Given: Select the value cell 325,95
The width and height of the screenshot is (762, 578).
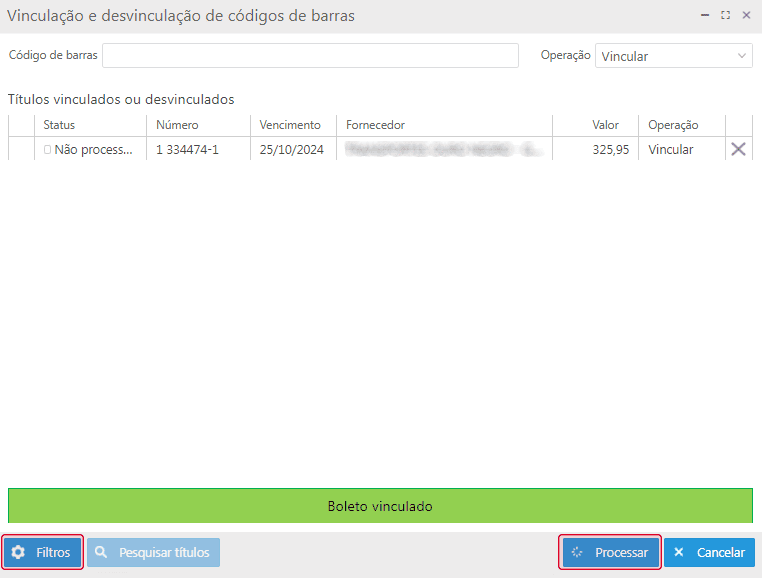Looking at the screenshot, I should pos(610,150).
